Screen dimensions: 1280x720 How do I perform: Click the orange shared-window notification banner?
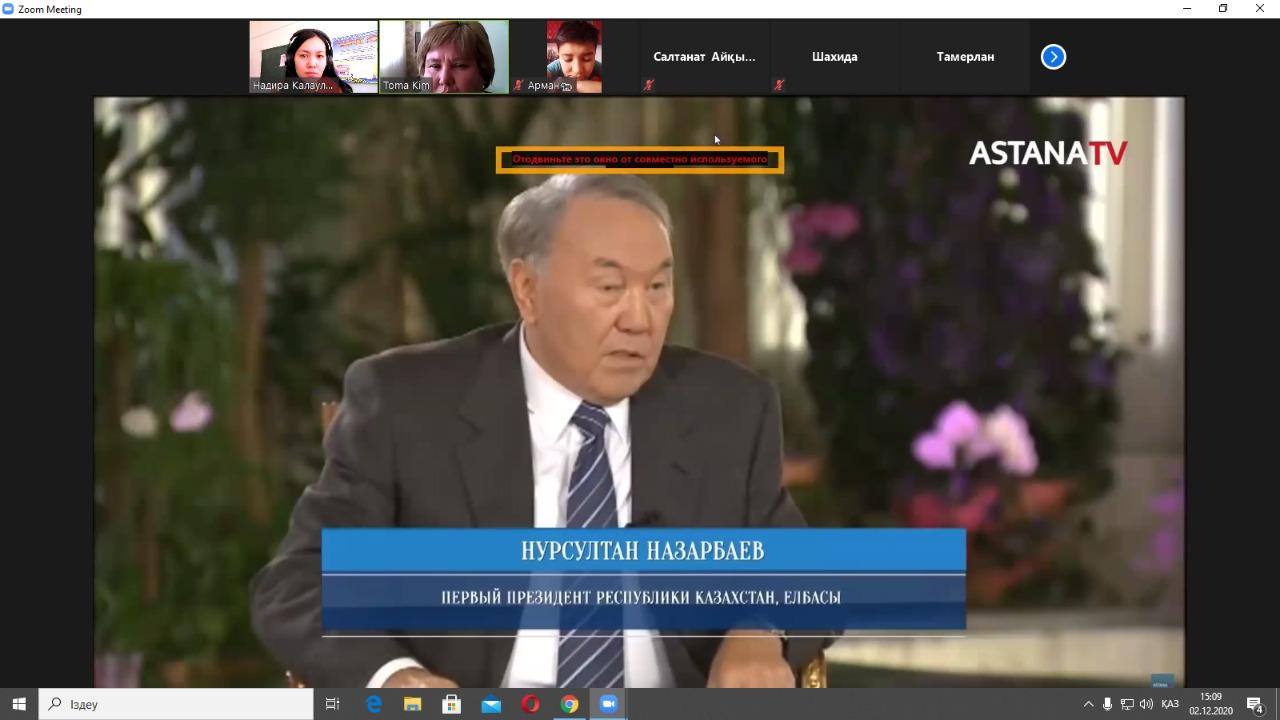[640, 160]
